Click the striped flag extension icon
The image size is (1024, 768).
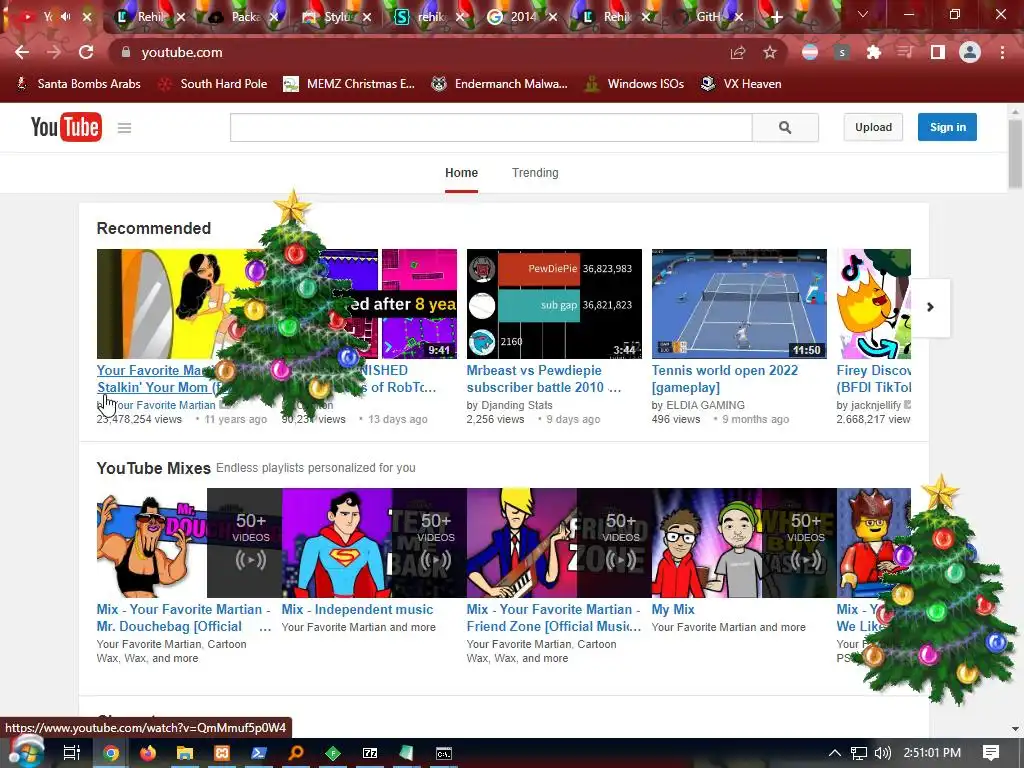pyautogui.click(x=810, y=52)
